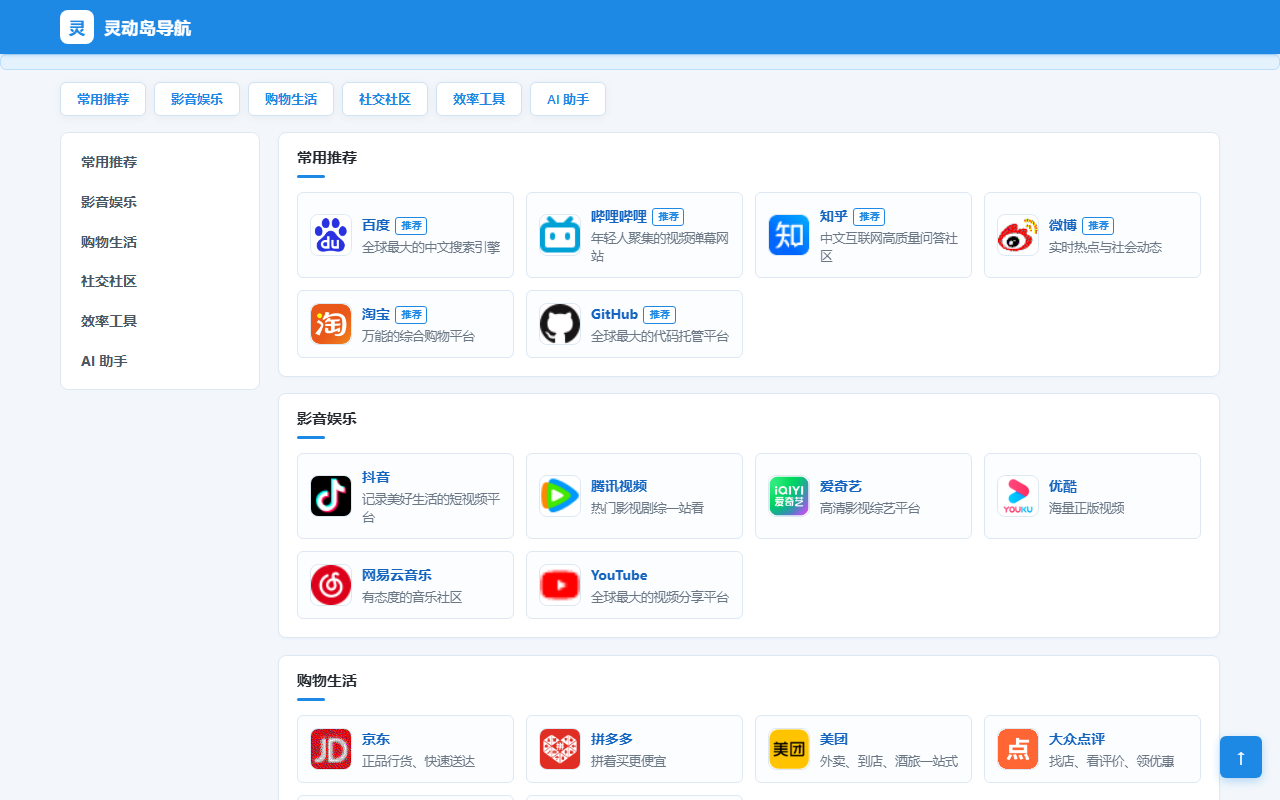Image resolution: width=1280 pixels, height=800 pixels.
Task: Switch to the 社交社区 top tab
Action: 385,99
